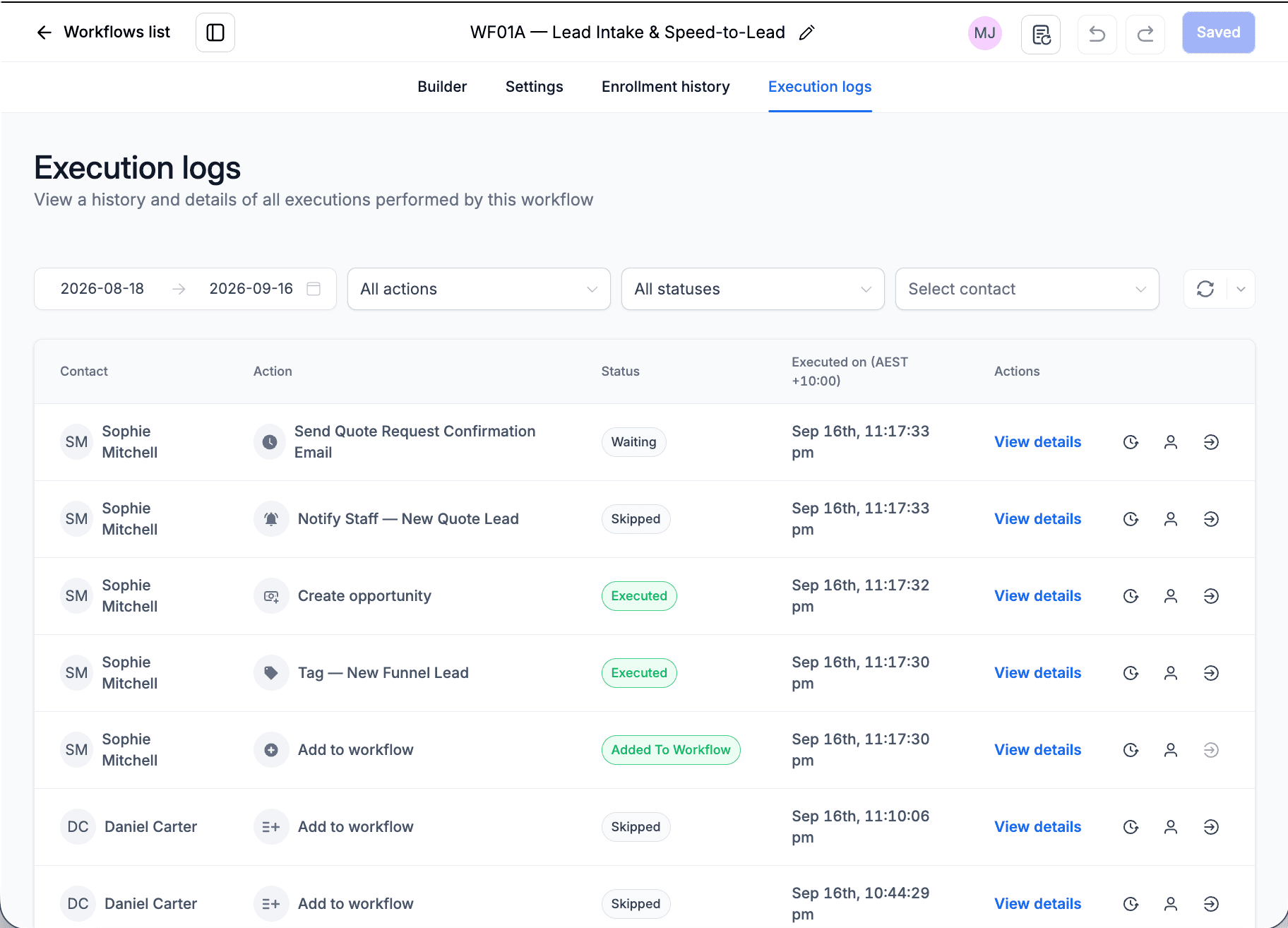Click Executed badge on Create opportunity row

point(639,596)
